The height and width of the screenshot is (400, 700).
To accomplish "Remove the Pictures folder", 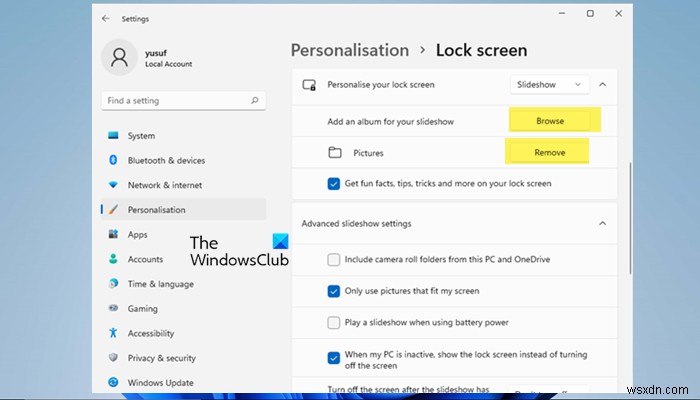I will [550, 153].
